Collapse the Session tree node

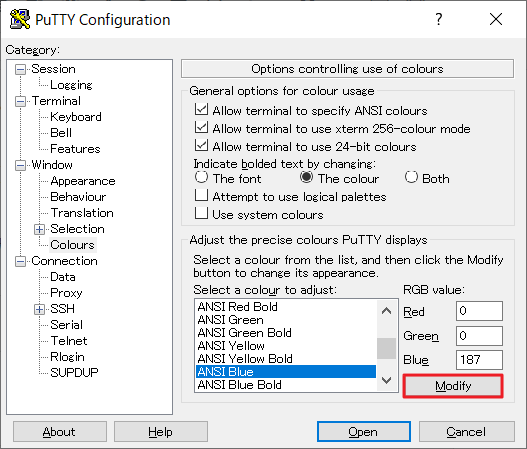pos(21,70)
